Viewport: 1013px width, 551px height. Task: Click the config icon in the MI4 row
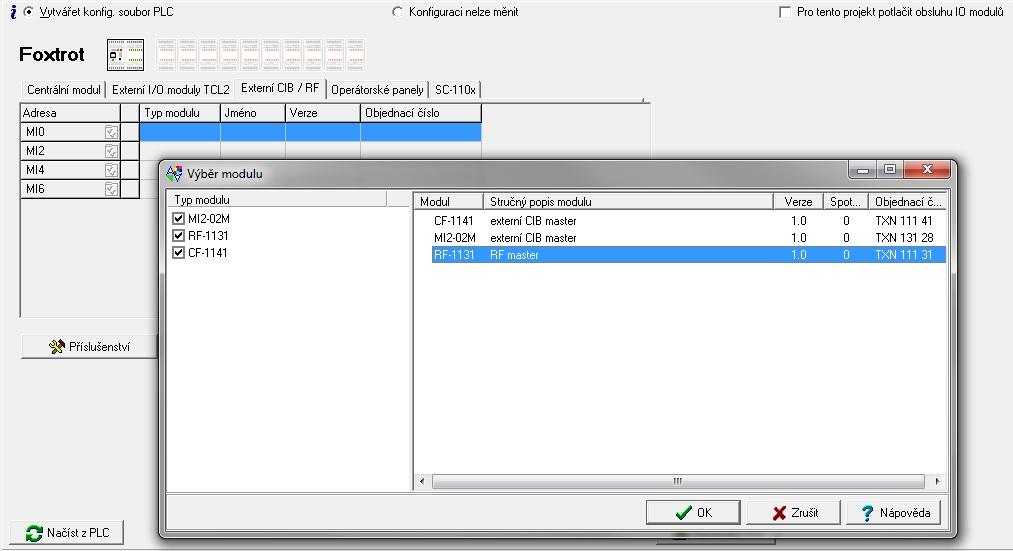(111, 170)
